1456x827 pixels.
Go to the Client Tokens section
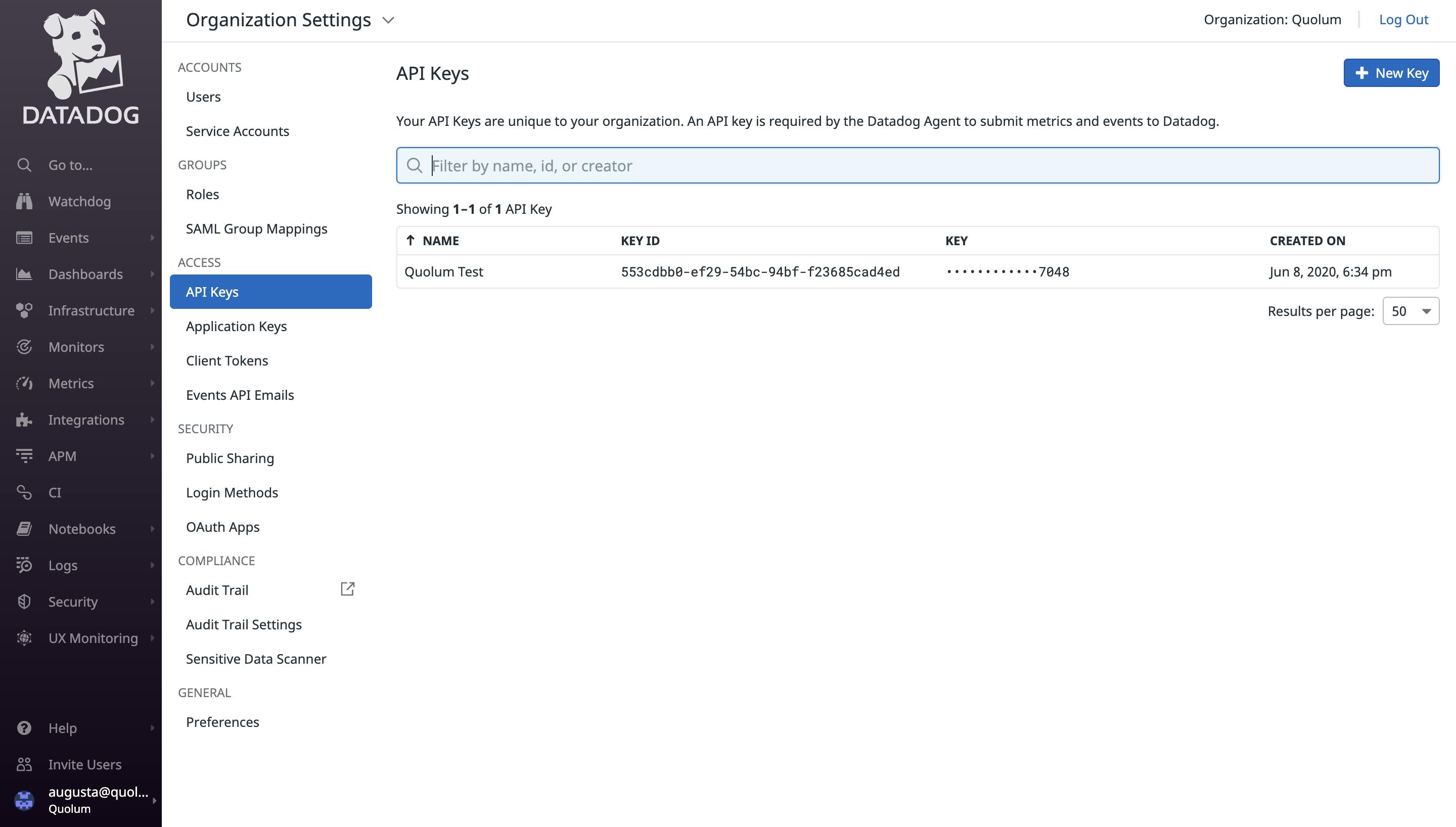click(227, 361)
